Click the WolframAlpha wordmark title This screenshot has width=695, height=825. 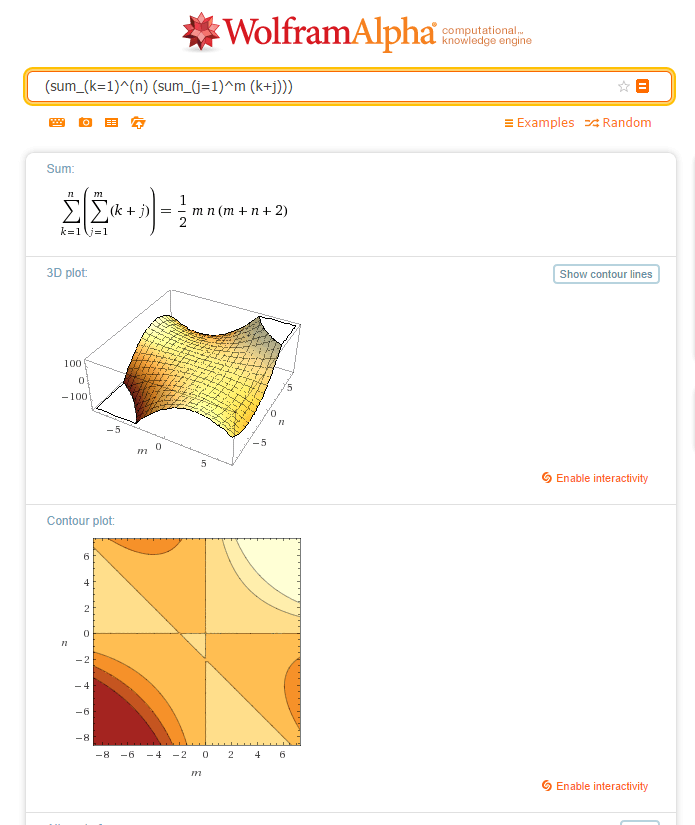point(330,33)
